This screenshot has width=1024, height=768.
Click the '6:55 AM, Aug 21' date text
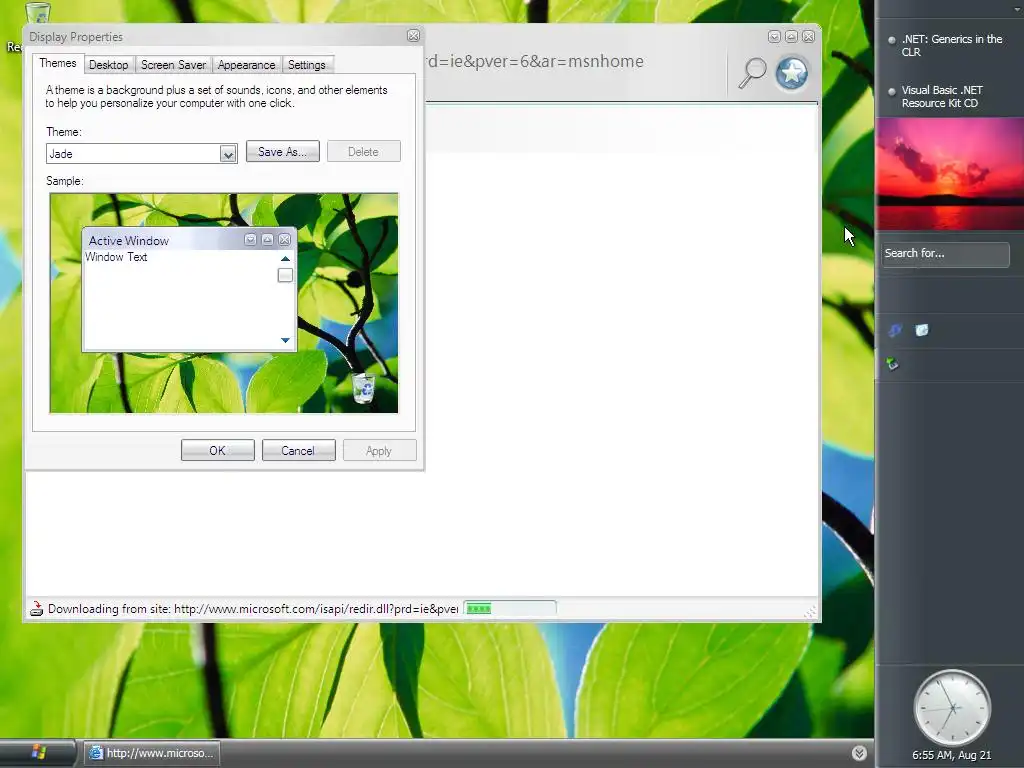point(952,756)
